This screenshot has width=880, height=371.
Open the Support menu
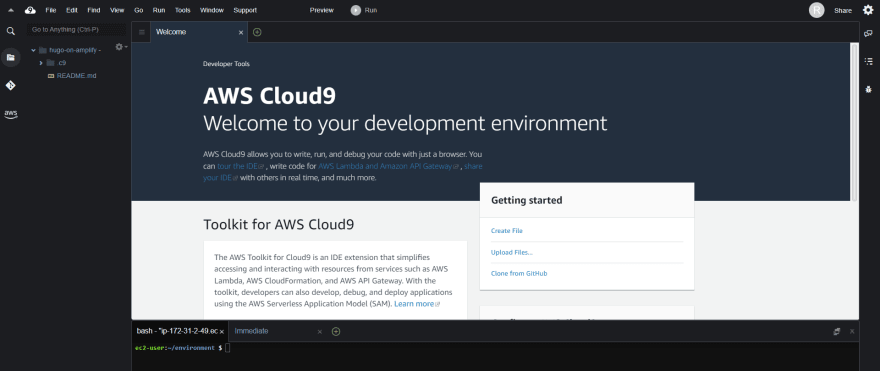(245, 10)
